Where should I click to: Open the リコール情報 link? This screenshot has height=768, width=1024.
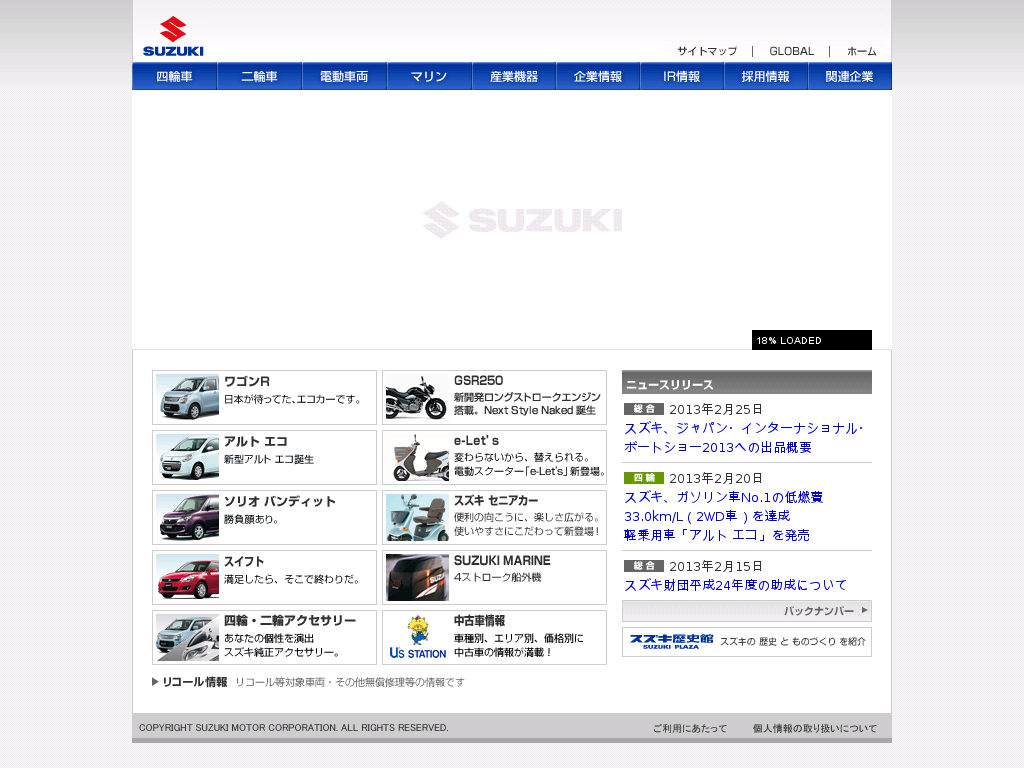[195, 682]
